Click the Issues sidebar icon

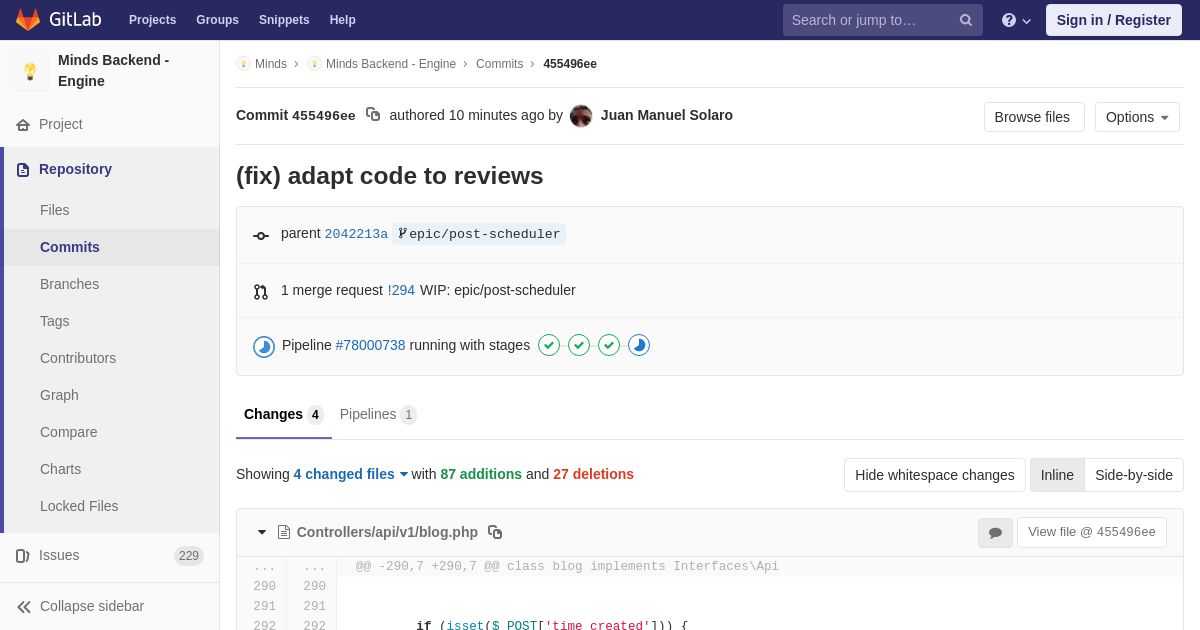23,556
